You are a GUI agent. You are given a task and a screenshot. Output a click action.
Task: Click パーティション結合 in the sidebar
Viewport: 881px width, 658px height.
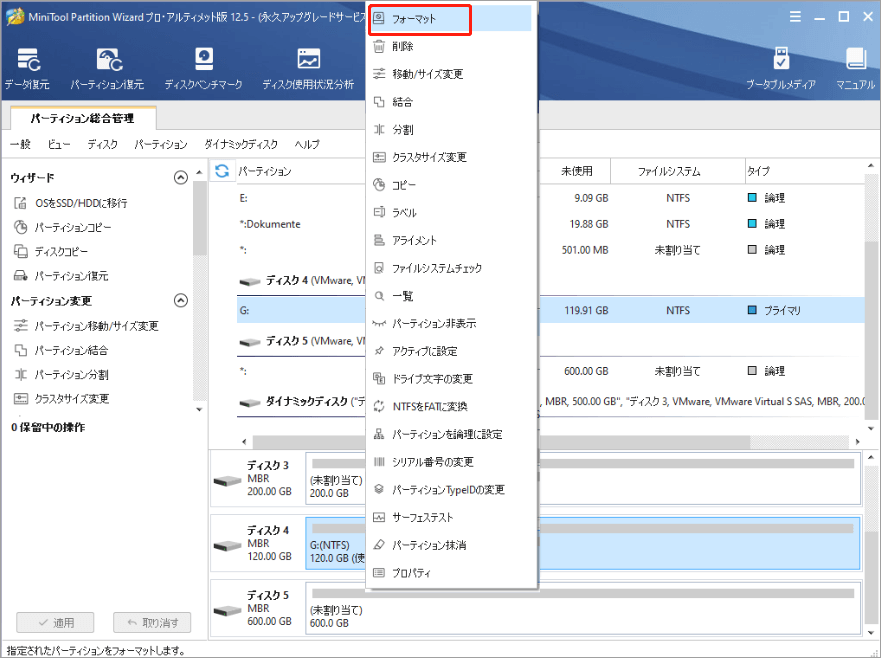click(x=61, y=350)
